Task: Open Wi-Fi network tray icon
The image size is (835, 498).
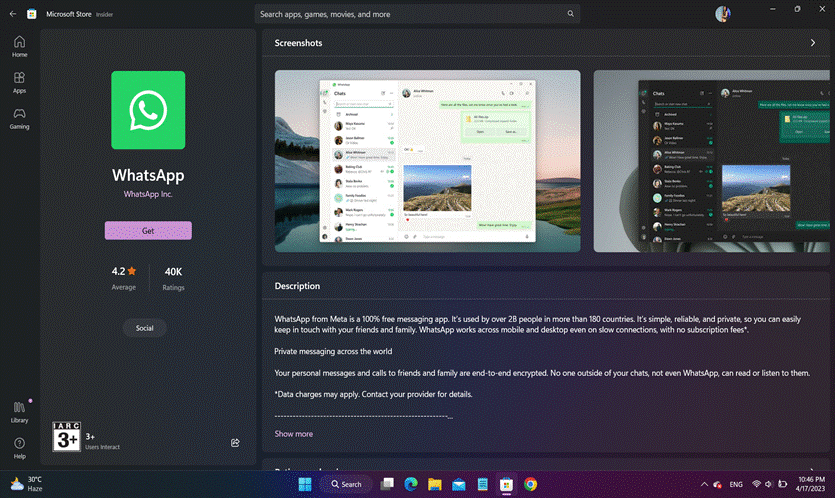Action: [756, 484]
